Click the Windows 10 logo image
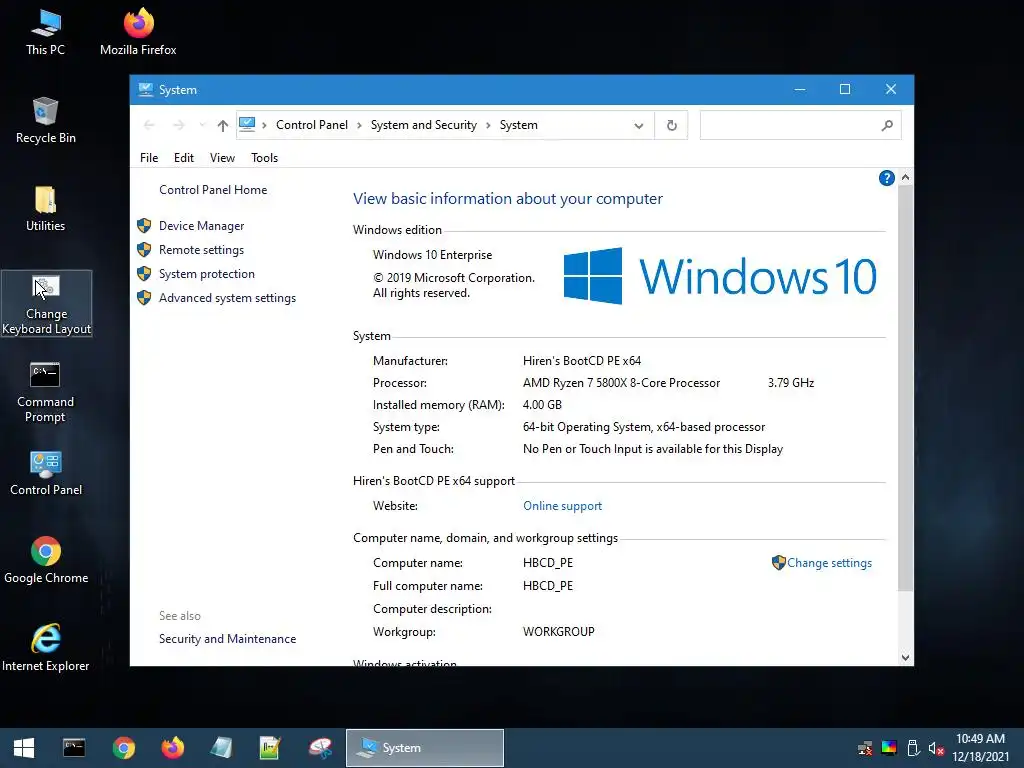The width and height of the screenshot is (1024, 768). [720, 276]
